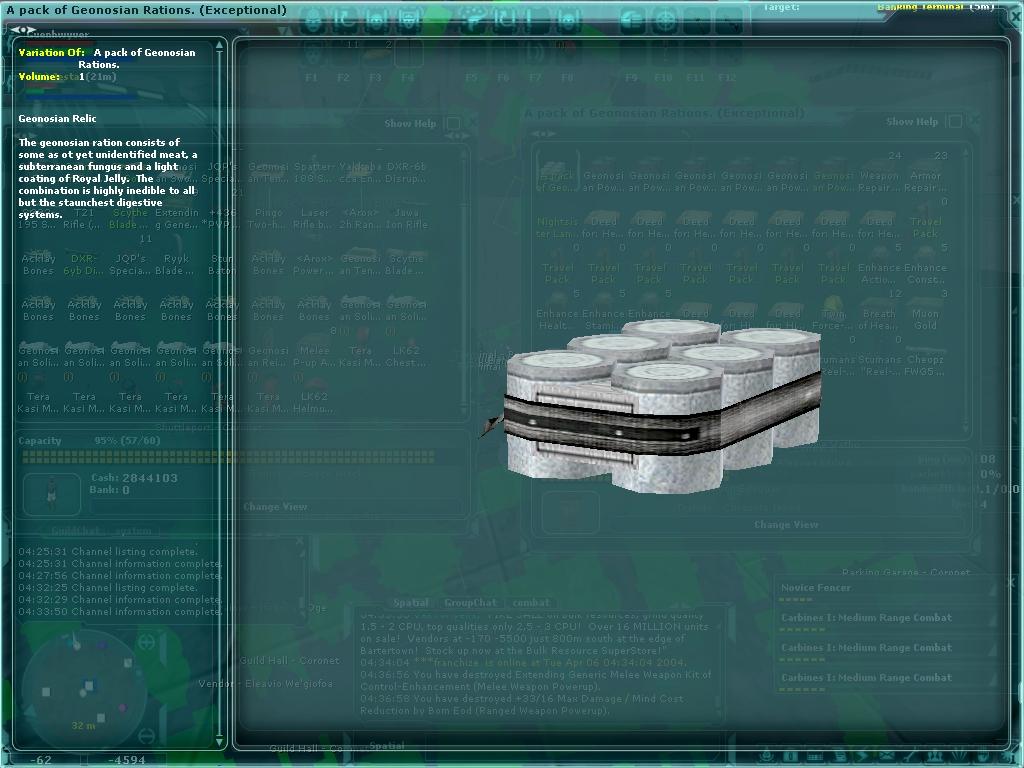
Task: Click the inventory Capacity progress bar
Action: 228,457
